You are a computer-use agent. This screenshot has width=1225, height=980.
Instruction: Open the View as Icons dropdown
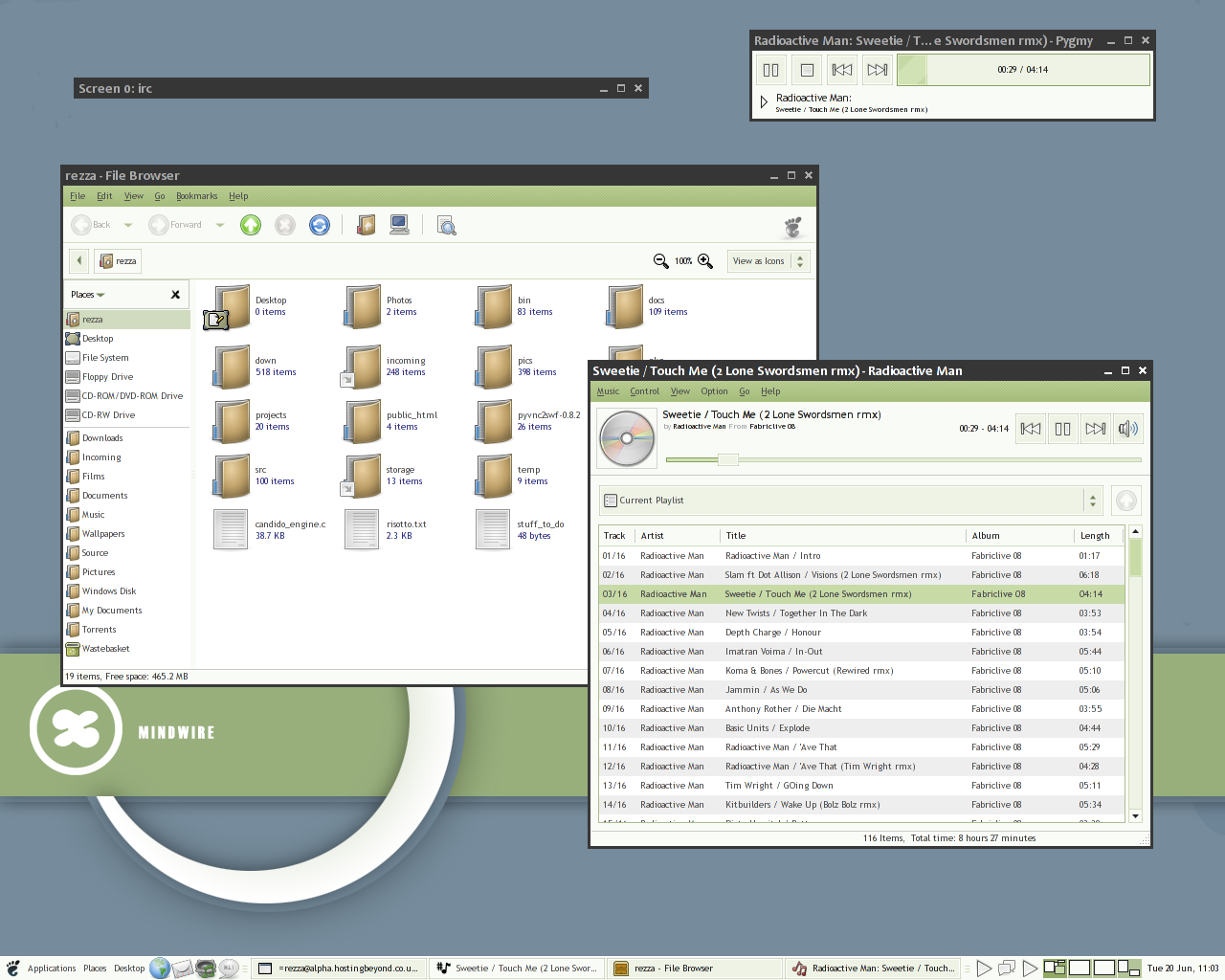[x=769, y=261]
